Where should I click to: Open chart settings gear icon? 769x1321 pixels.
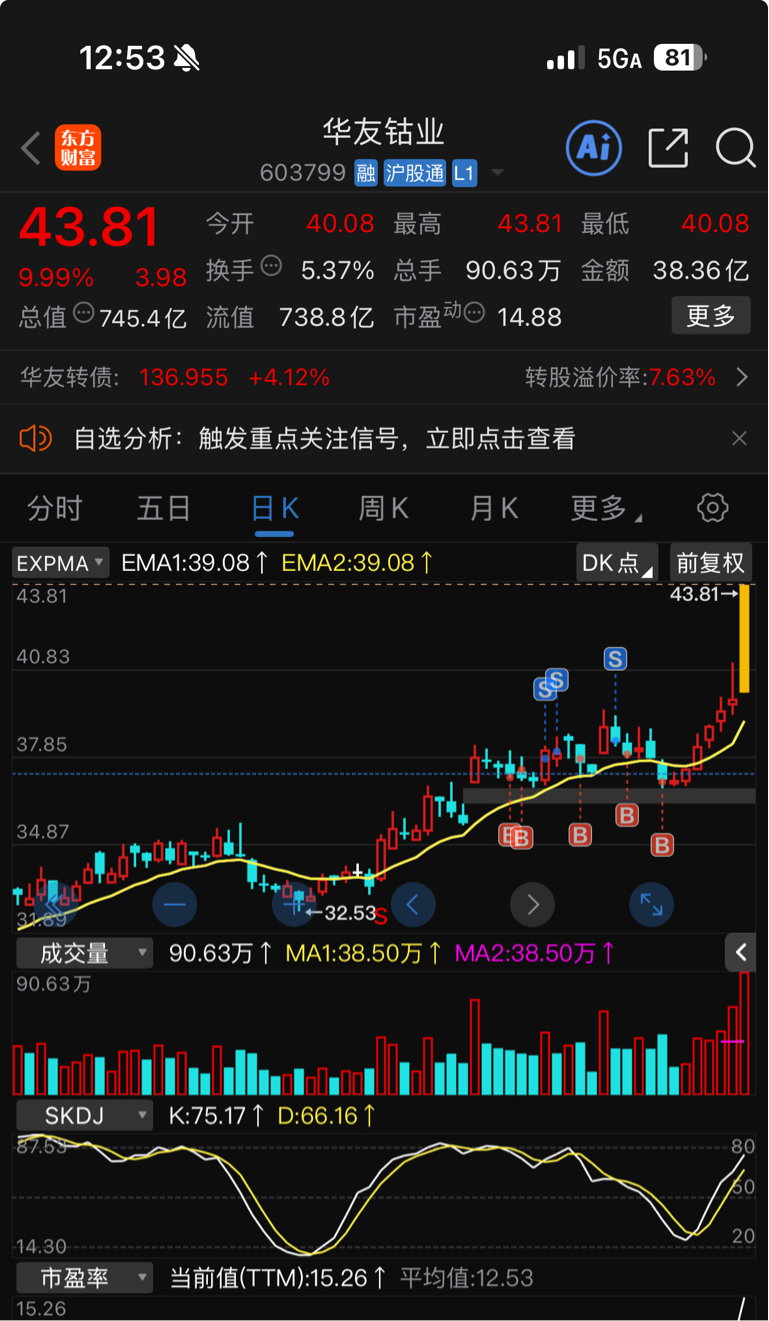[712, 508]
